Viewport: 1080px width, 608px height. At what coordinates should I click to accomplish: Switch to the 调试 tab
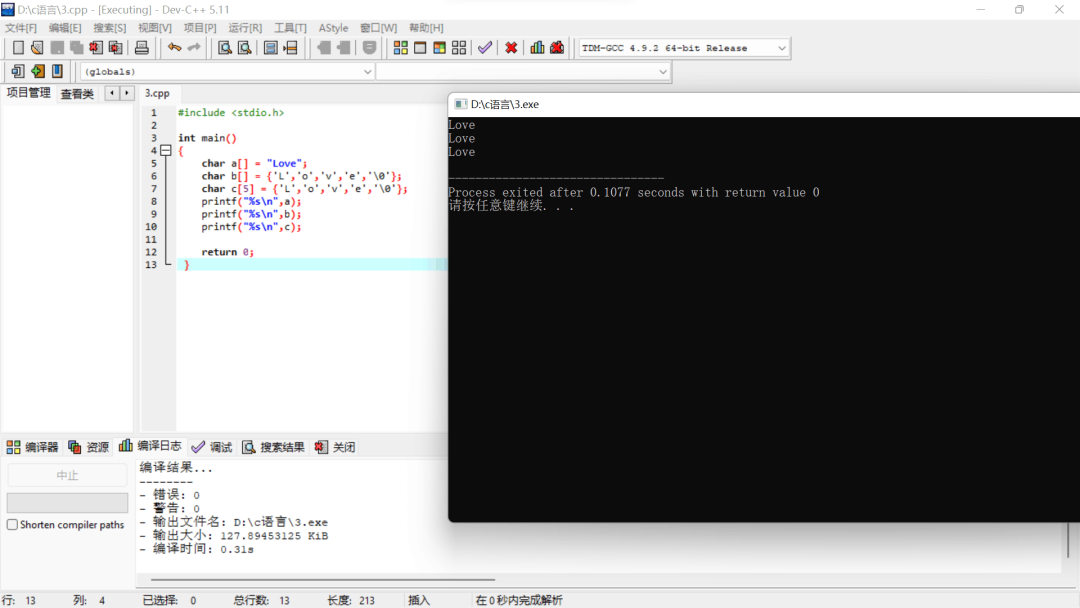pos(212,447)
